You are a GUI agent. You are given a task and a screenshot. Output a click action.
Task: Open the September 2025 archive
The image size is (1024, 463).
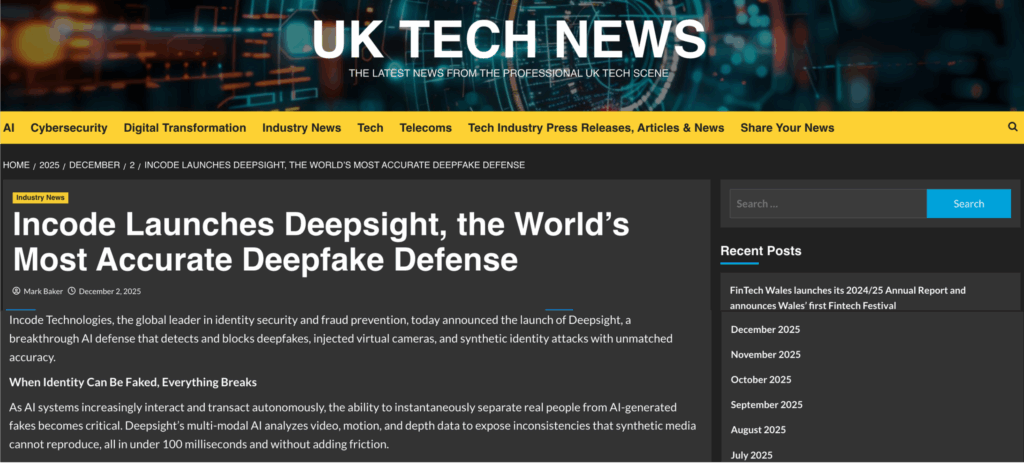point(767,405)
